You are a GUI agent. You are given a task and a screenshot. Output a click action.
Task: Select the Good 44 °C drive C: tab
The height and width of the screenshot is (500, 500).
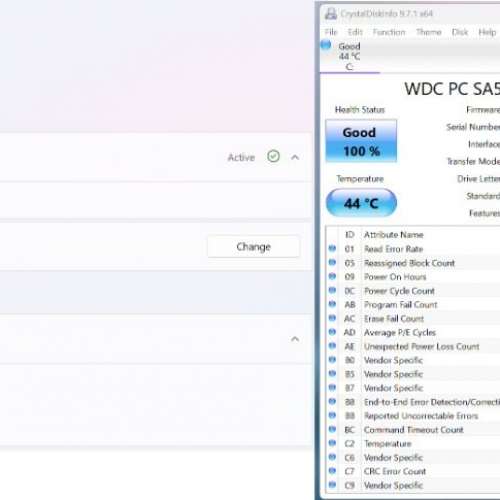[349, 56]
